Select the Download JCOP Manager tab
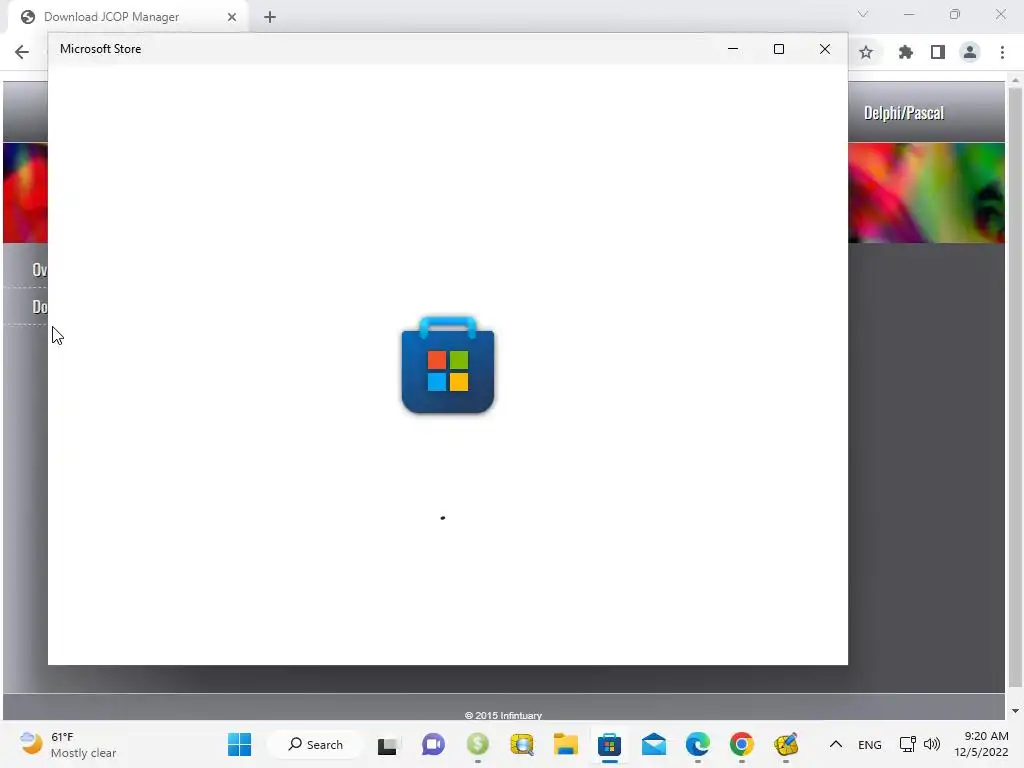 pos(128,17)
